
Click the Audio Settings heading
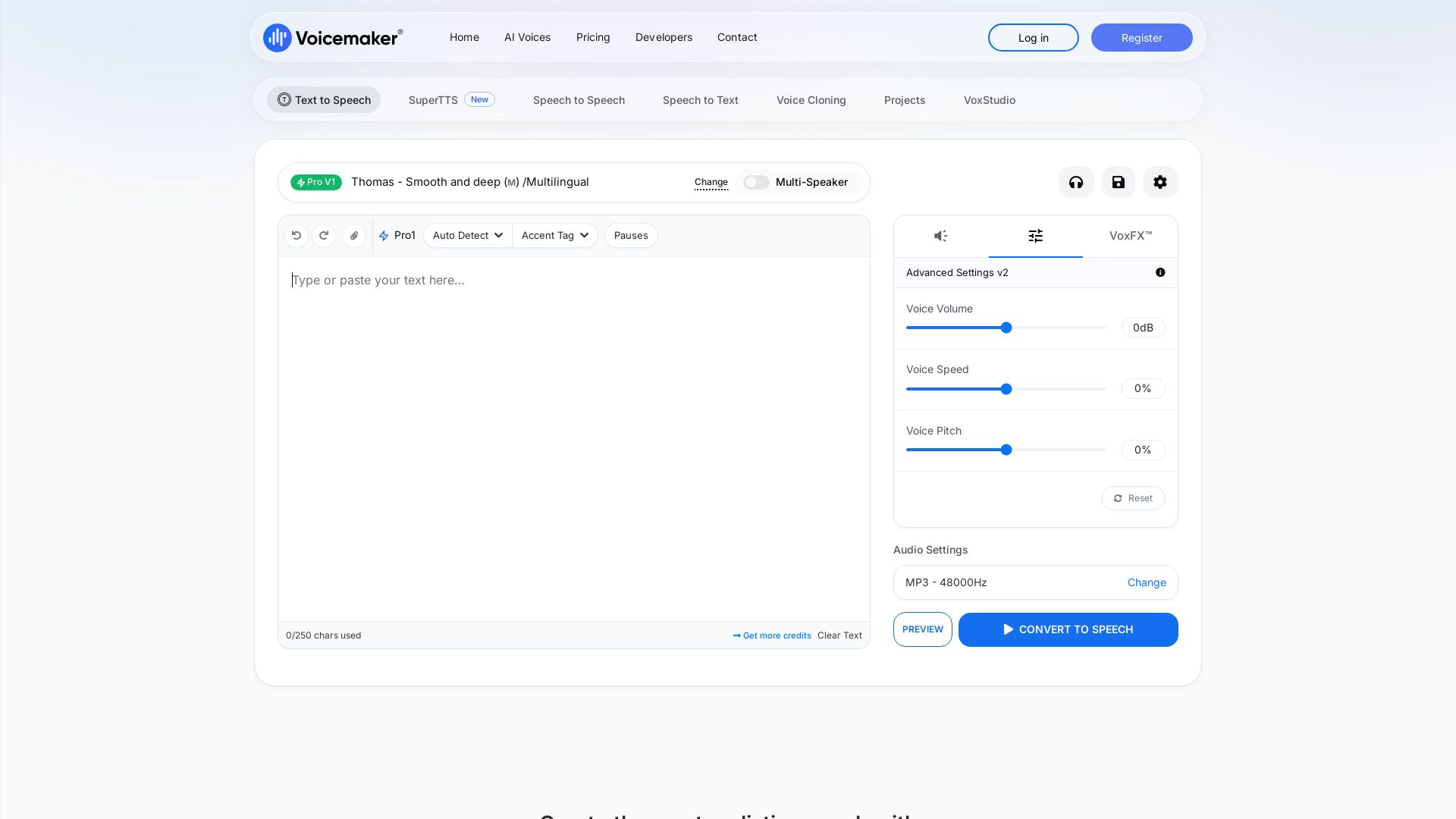930,550
